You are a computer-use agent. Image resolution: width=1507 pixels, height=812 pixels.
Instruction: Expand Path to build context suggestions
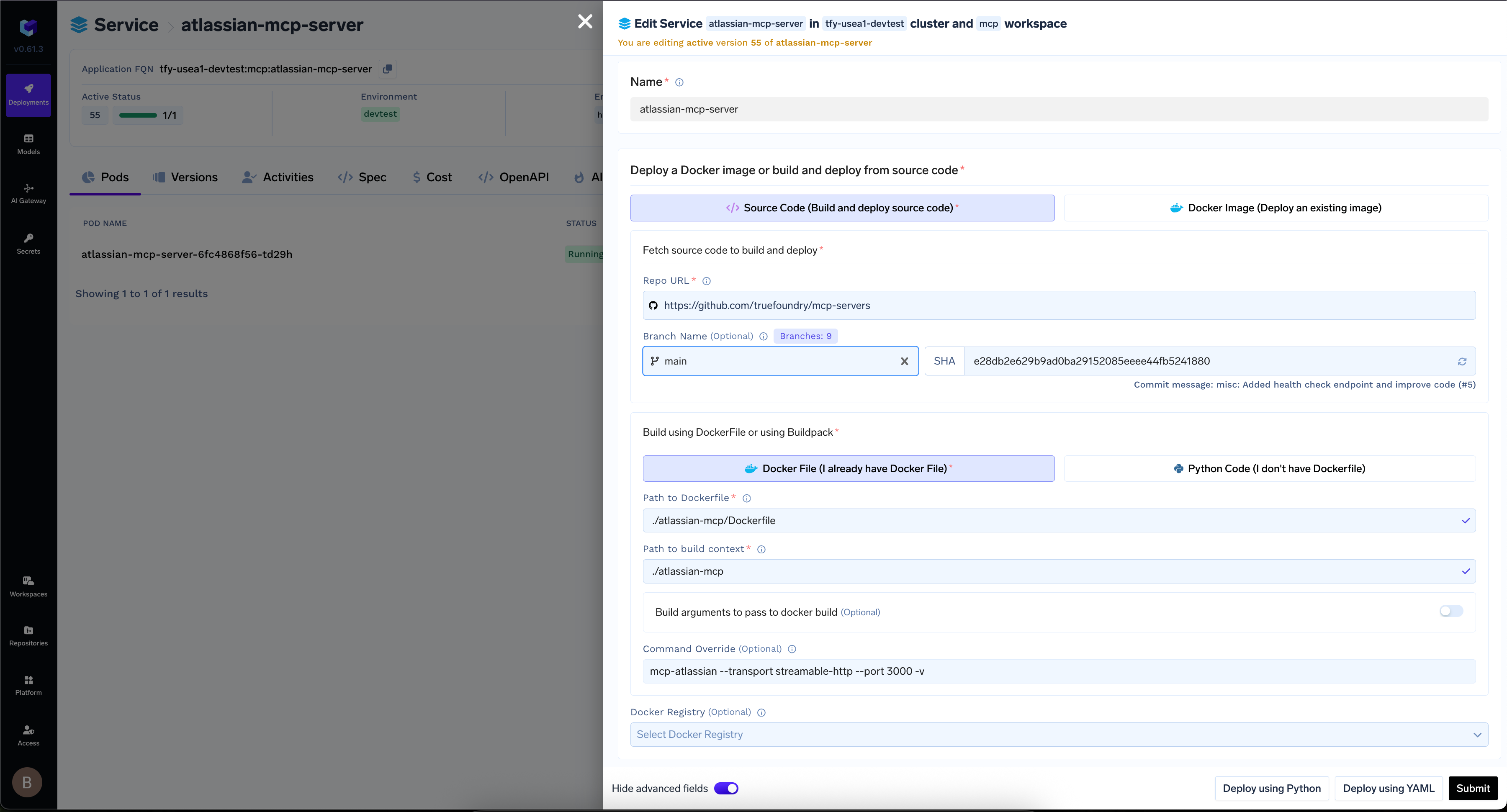pyautogui.click(x=1466, y=572)
